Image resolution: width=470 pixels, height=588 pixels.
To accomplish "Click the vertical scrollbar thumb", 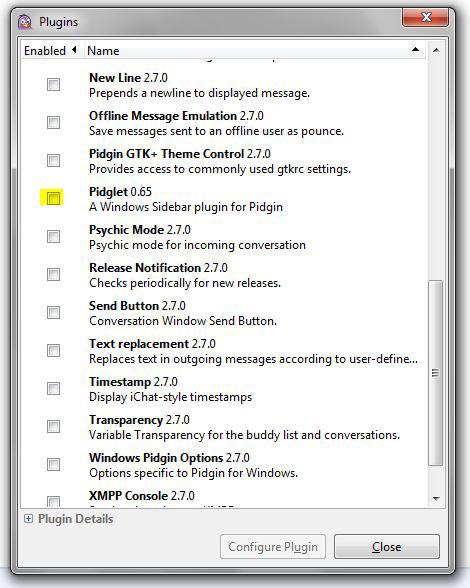I will [435, 372].
